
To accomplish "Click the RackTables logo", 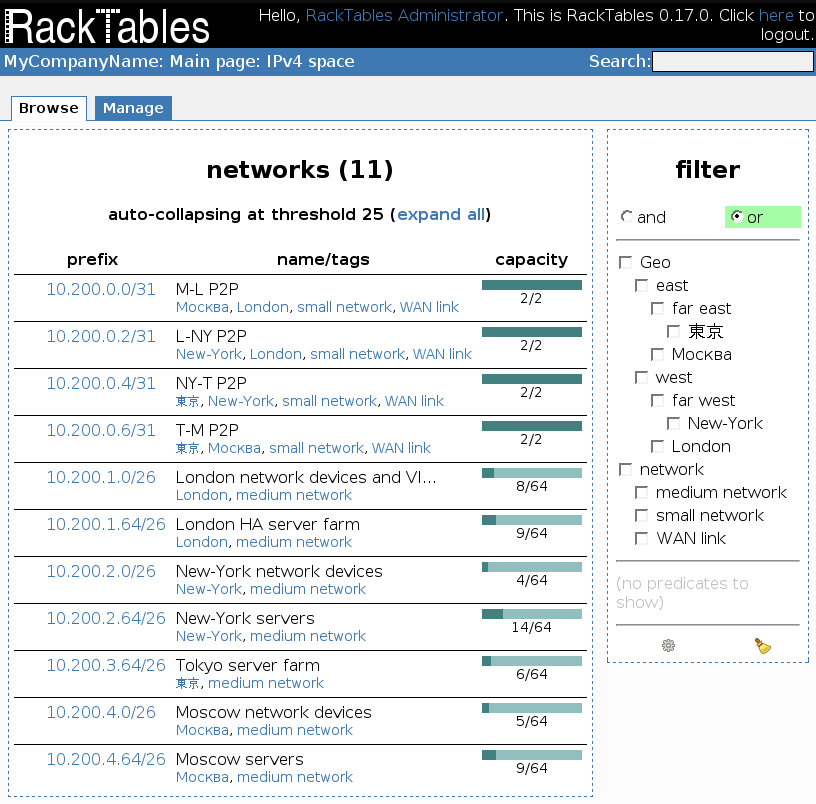I will 107,25.
